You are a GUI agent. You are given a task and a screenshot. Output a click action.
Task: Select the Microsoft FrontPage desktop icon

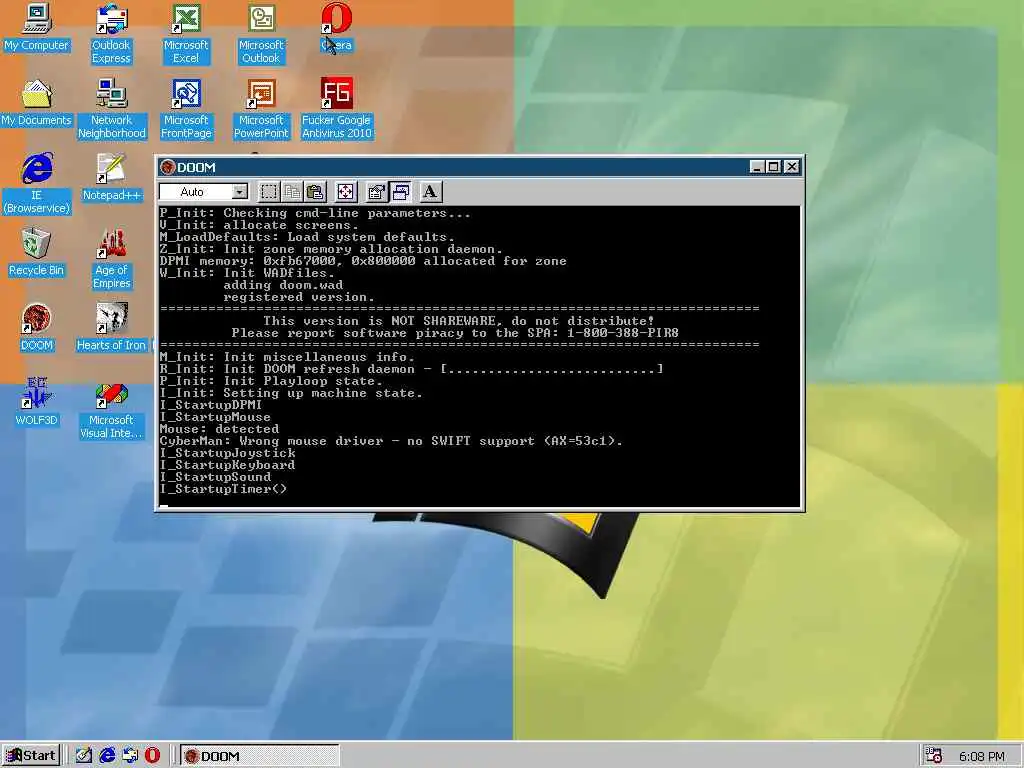tap(186, 109)
